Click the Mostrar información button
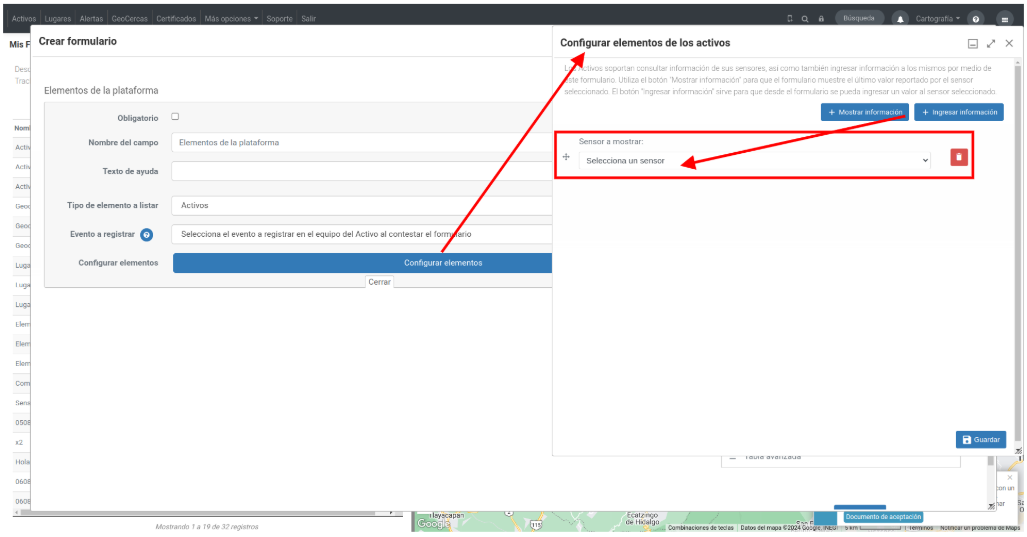1027x537 pixels. point(865,113)
